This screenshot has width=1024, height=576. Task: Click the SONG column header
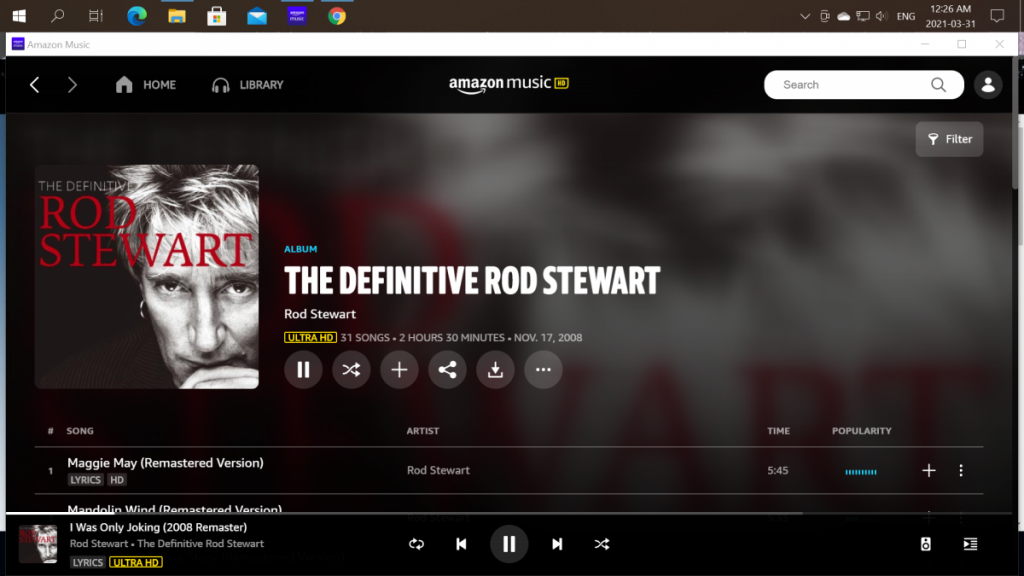pyautogui.click(x=80, y=431)
